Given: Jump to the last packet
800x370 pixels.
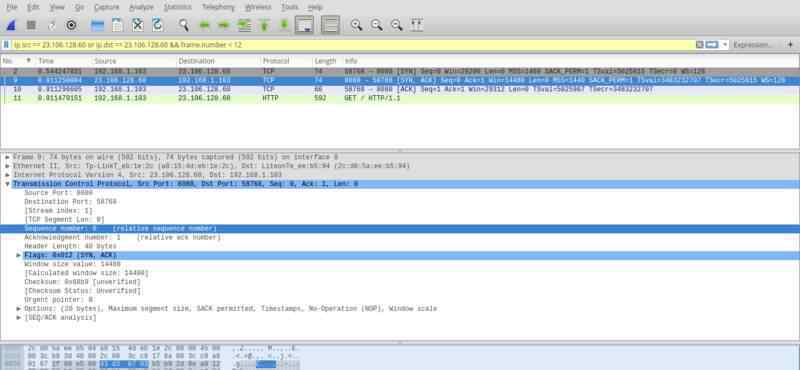Looking at the screenshot, I should pyautogui.click(x=284, y=25).
